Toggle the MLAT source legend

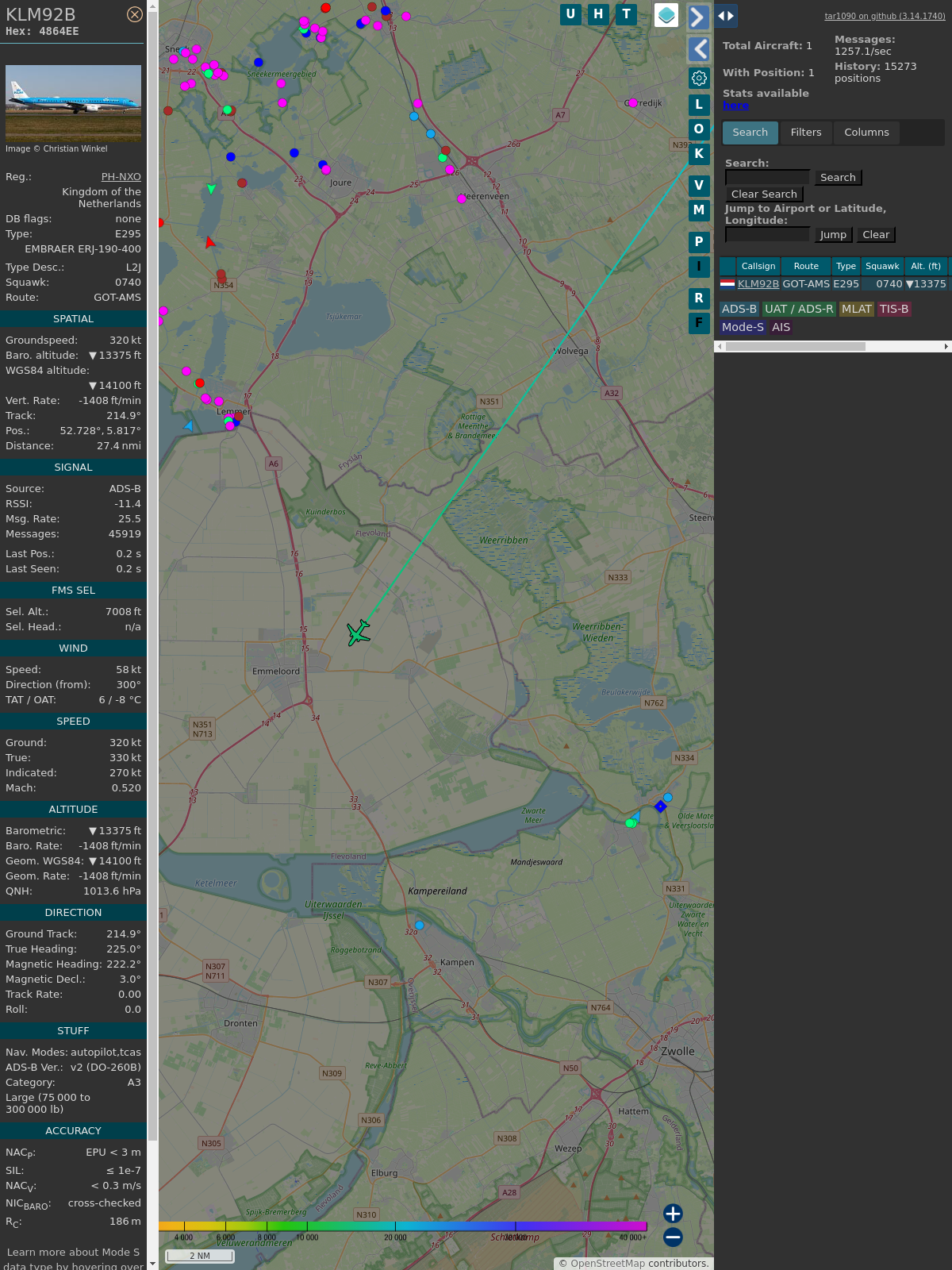click(x=857, y=310)
